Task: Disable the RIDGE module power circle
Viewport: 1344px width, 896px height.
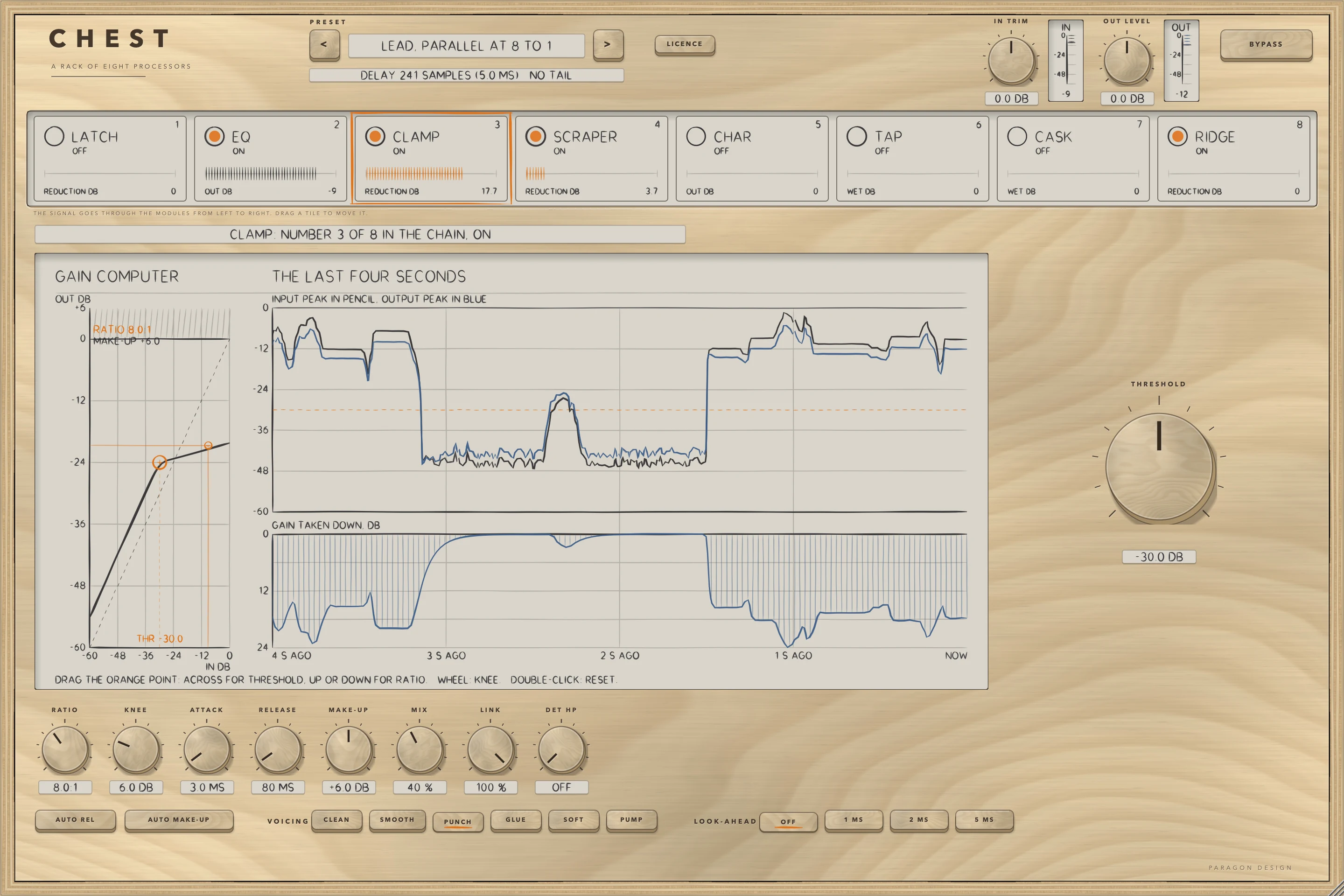Action: tap(1178, 136)
